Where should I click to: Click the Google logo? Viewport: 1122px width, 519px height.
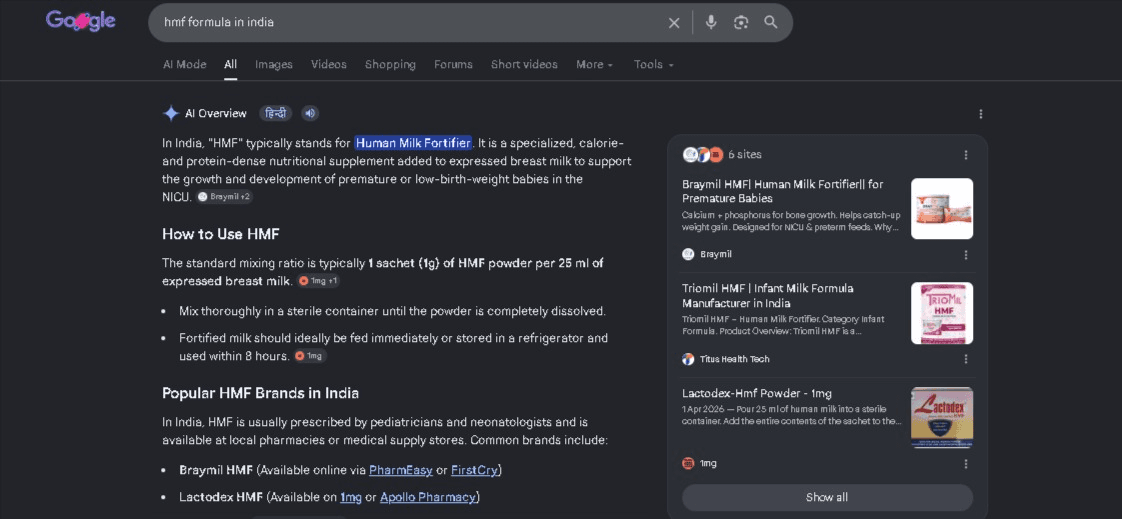click(80, 21)
